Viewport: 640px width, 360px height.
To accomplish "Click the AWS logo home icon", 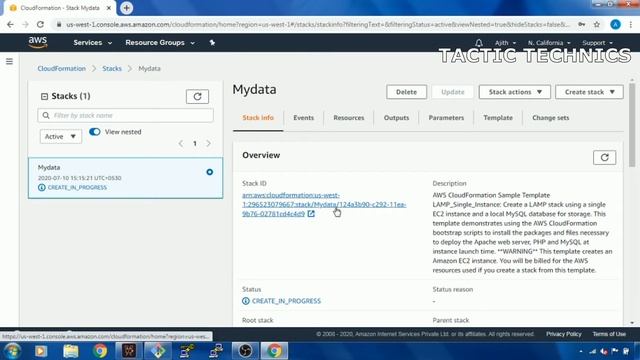I will 38,42.
